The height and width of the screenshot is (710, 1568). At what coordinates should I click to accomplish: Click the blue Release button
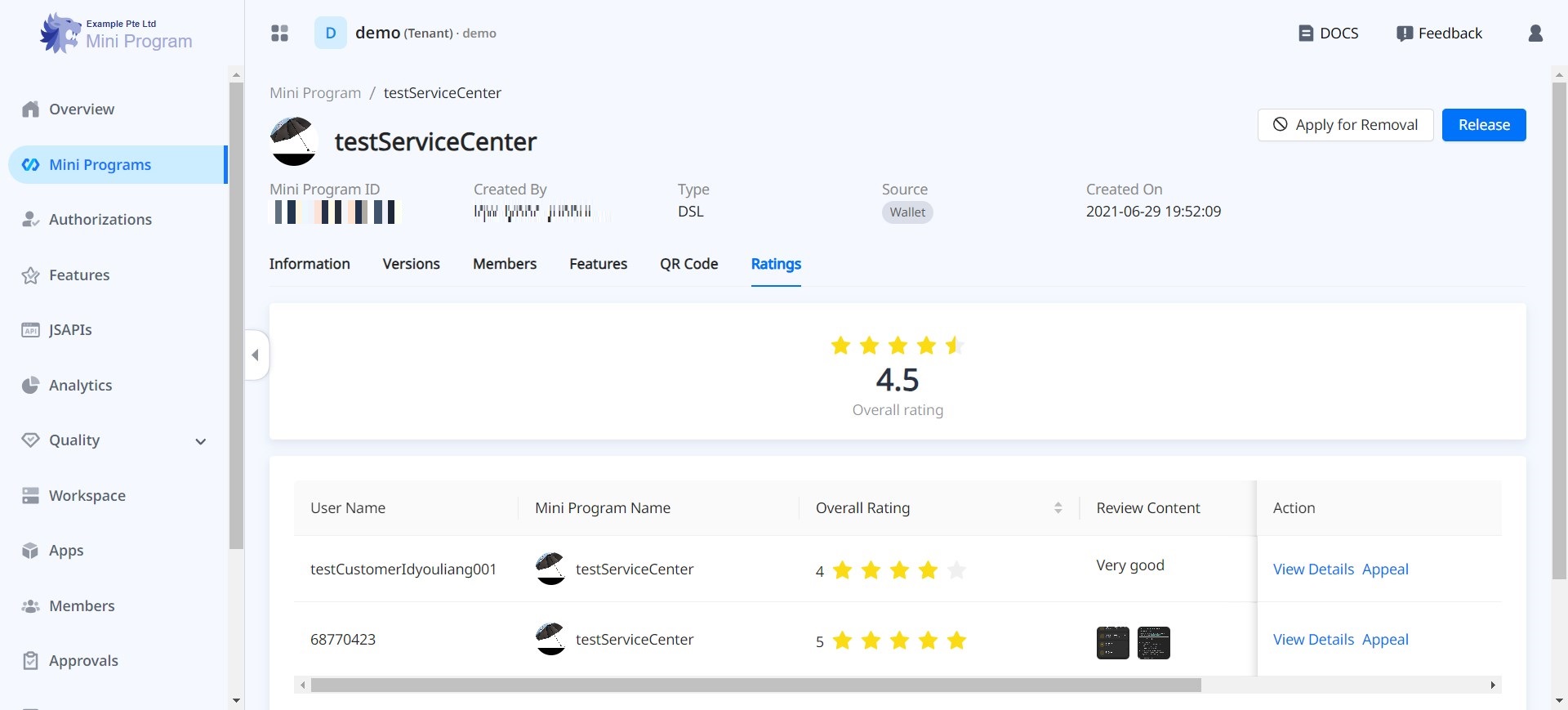click(1483, 125)
